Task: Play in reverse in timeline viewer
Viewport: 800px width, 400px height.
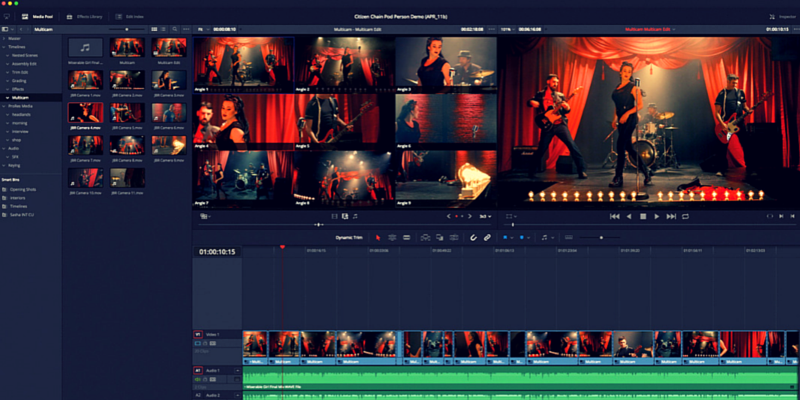Action: tap(629, 216)
